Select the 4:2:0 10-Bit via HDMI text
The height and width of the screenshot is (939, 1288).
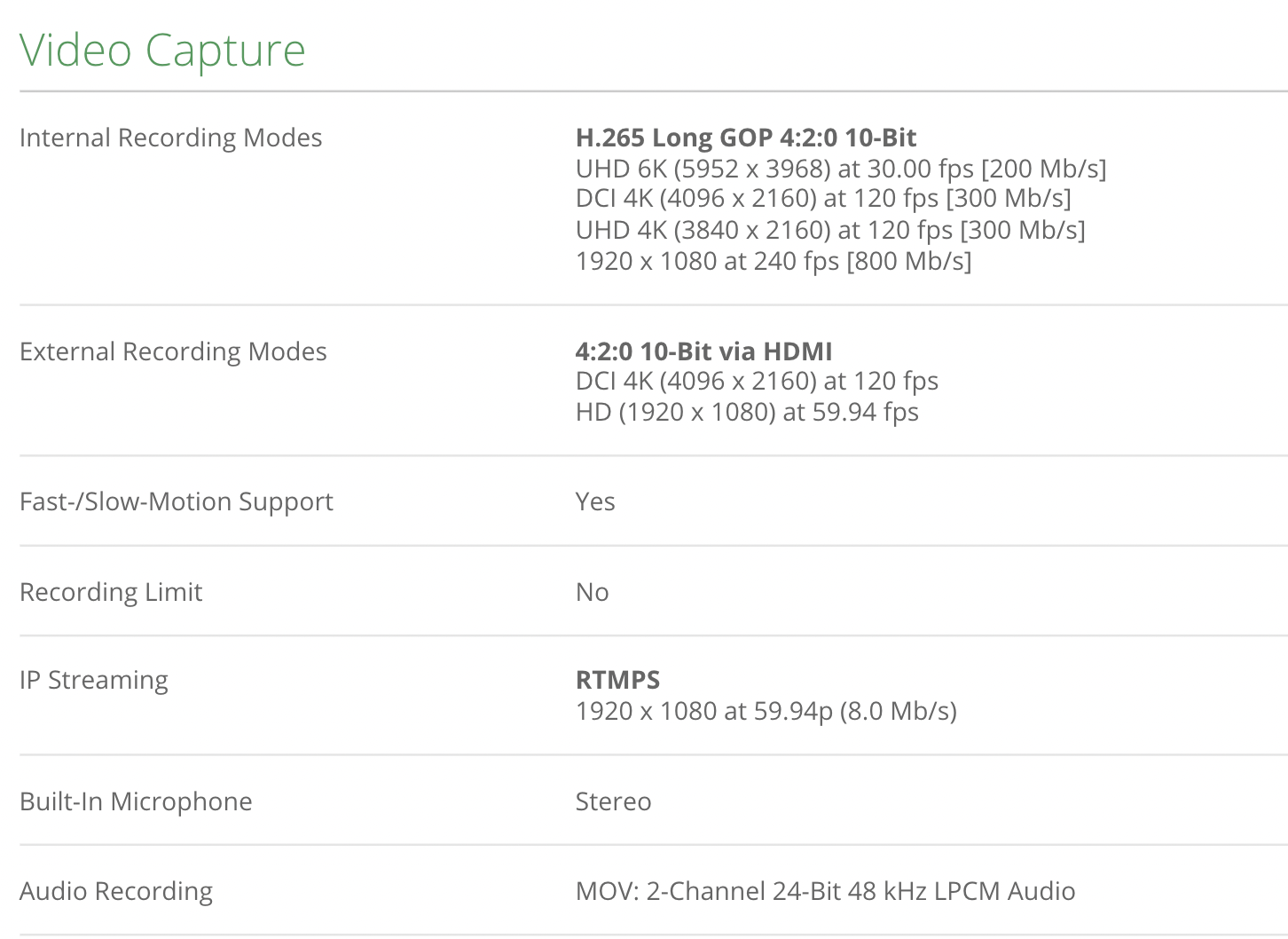pyautogui.click(x=703, y=351)
